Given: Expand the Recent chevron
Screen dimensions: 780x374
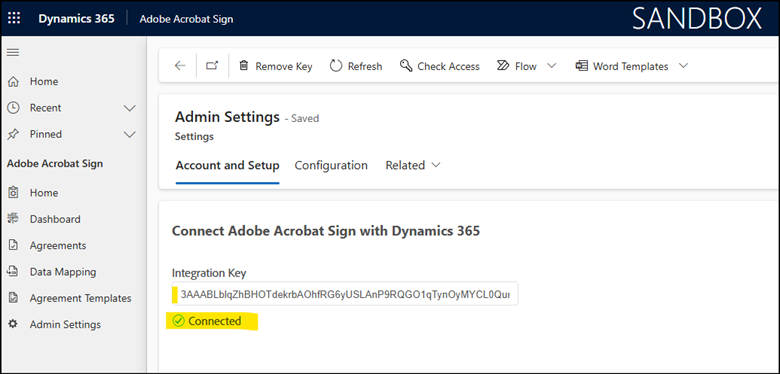Looking at the screenshot, I should click(x=129, y=108).
